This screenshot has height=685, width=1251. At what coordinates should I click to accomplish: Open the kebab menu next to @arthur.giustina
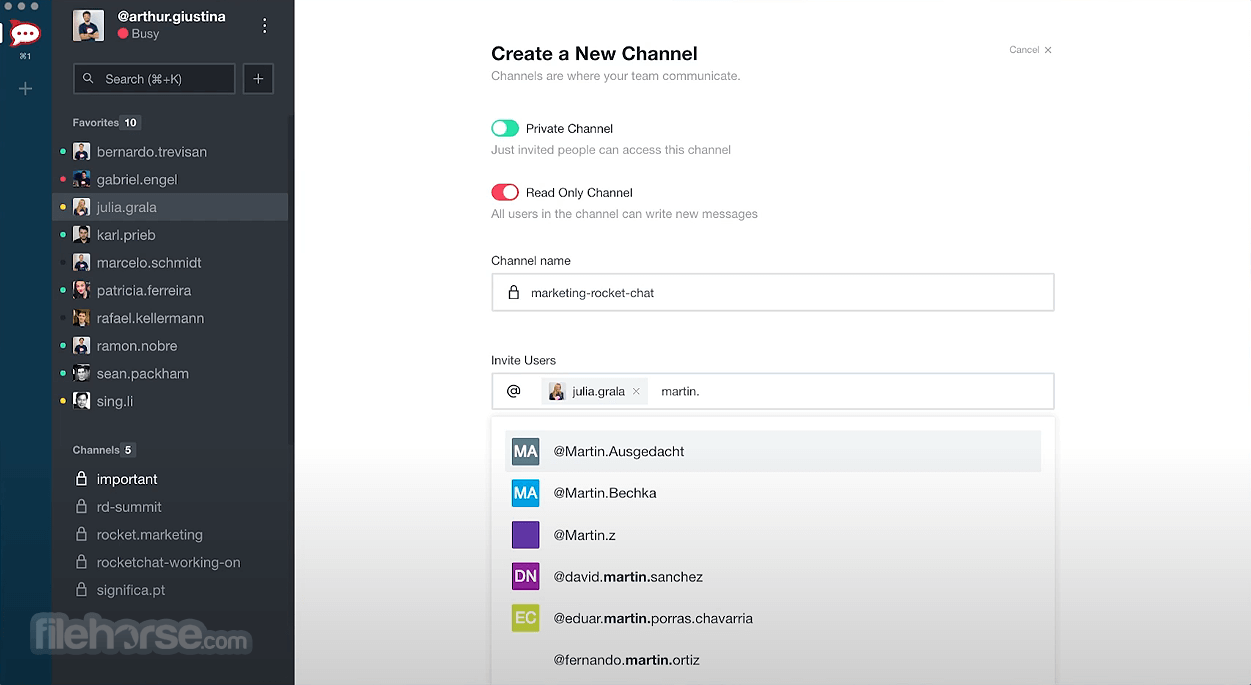(x=264, y=24)
